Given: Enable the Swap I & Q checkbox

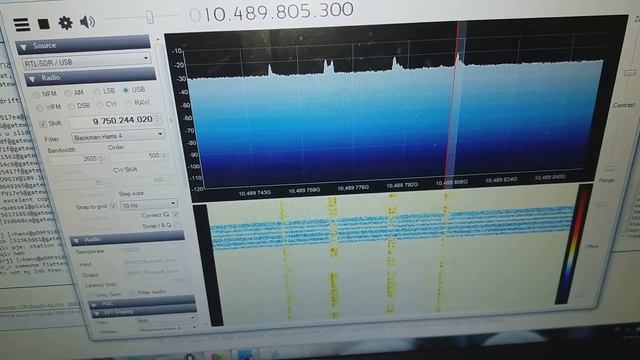Looking at the screenshot, I should pos(177,225).
